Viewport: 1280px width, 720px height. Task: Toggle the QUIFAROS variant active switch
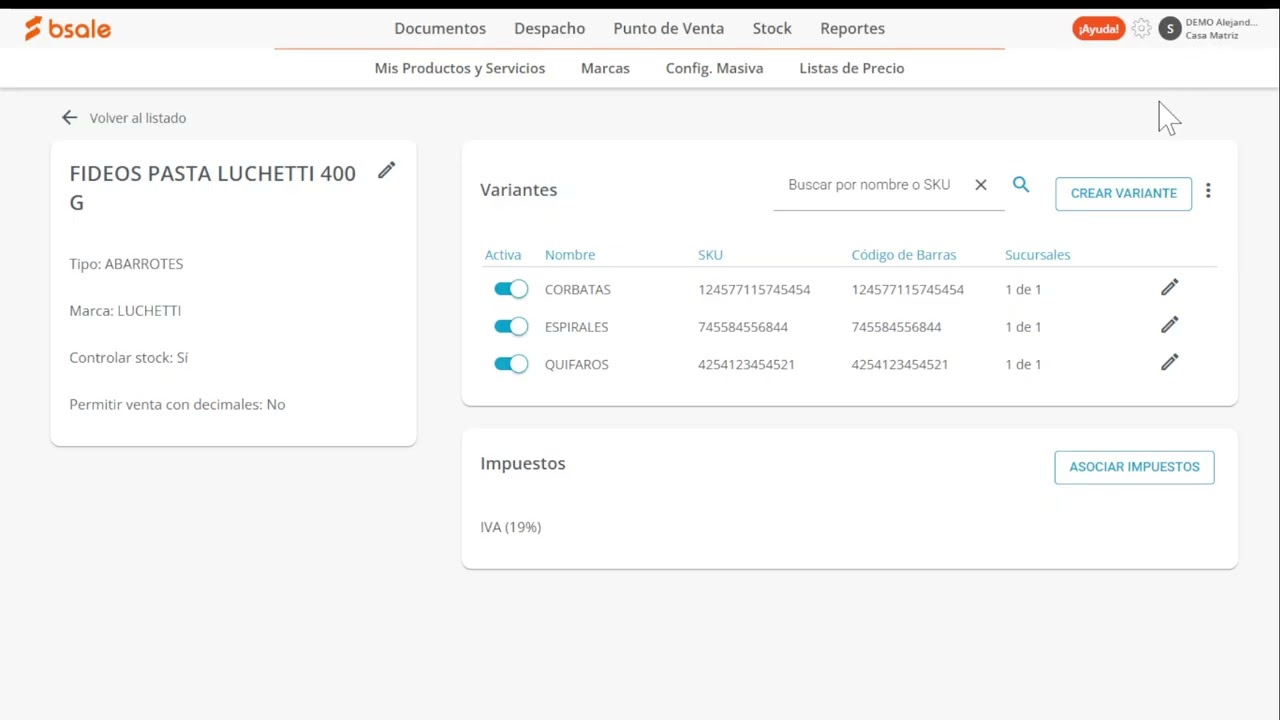point(511,364)
